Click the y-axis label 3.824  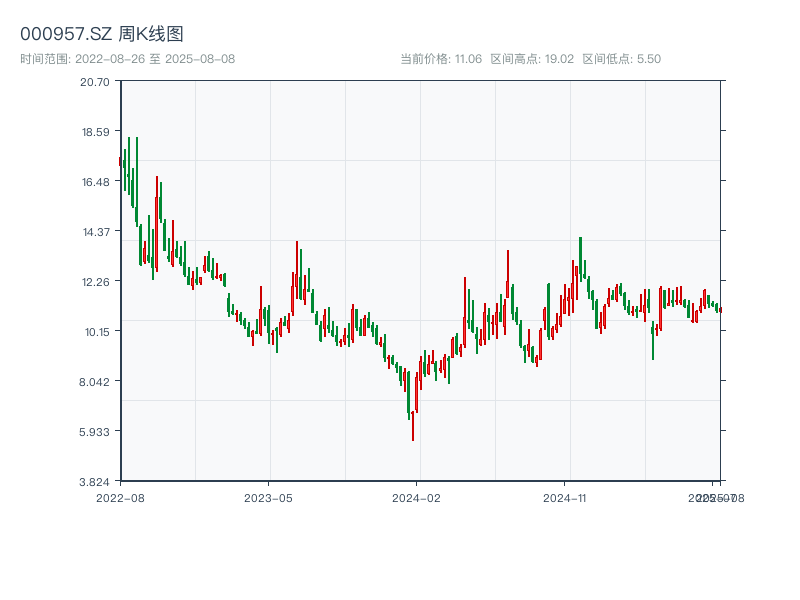point(94,482)
